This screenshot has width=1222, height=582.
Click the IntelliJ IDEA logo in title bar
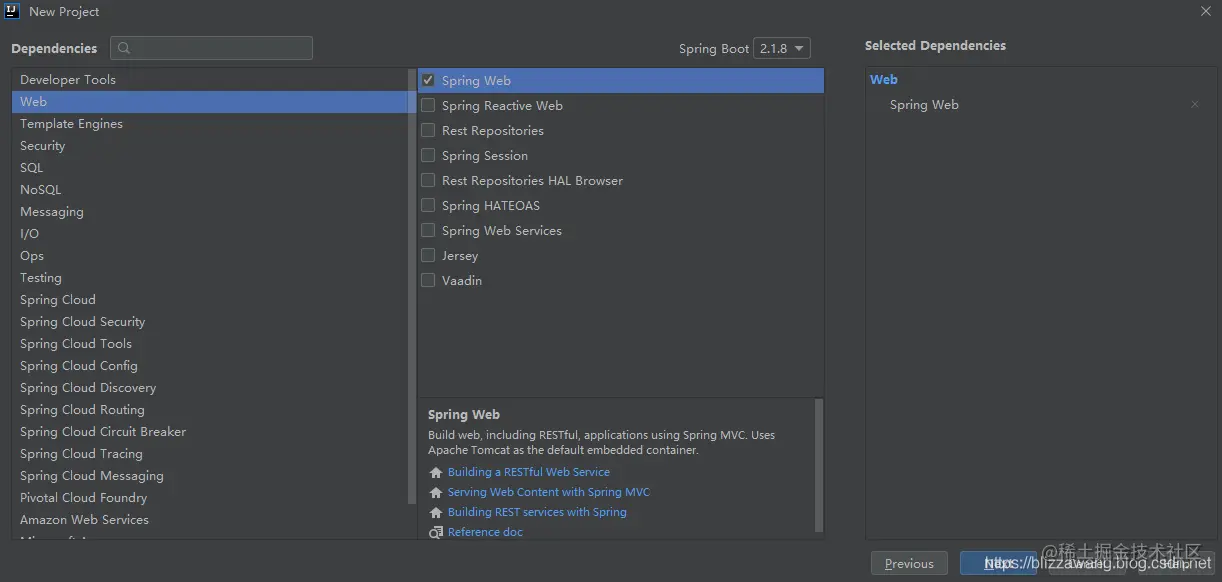pos(13,12)
